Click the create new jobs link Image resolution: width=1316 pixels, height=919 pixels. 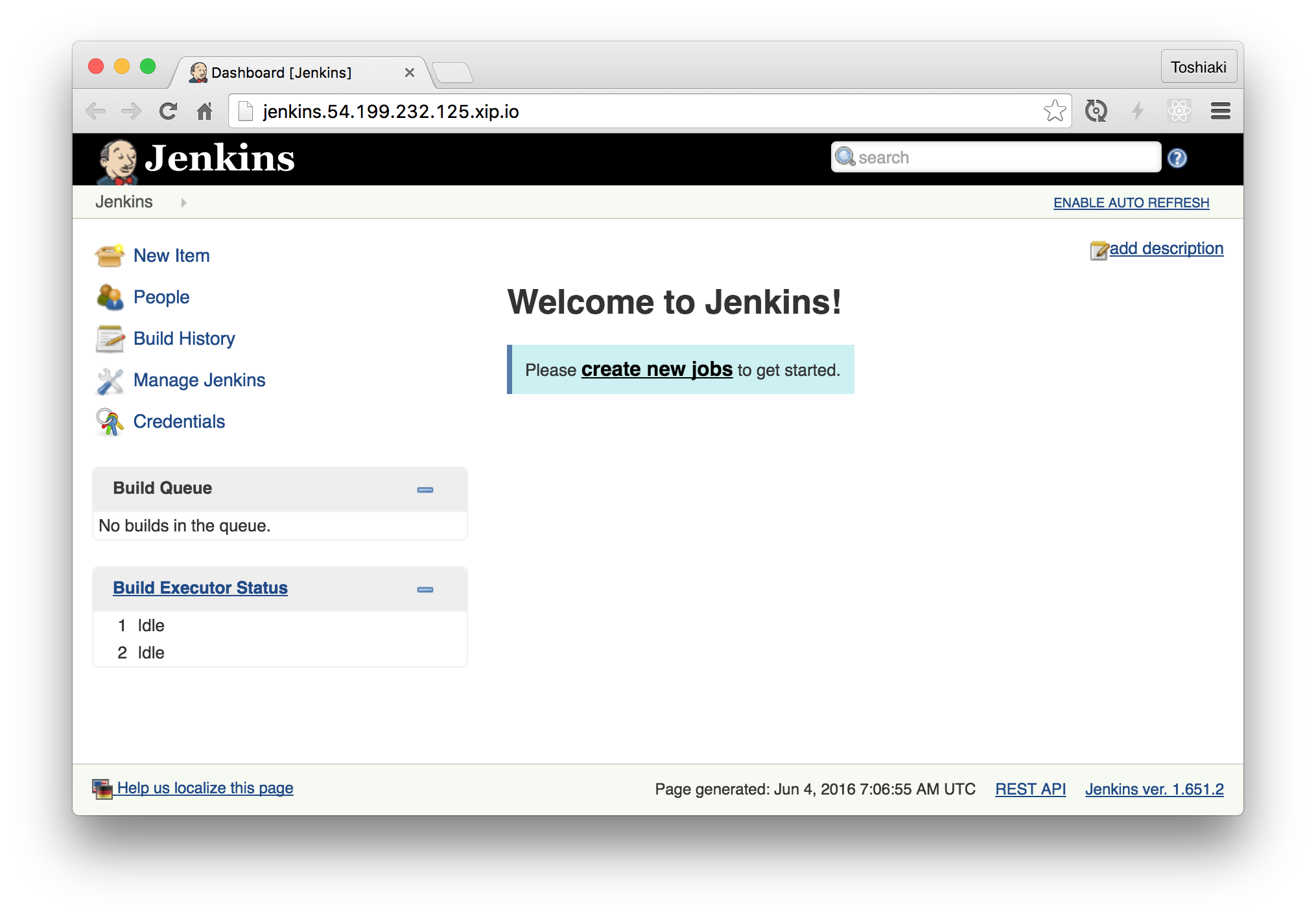click(x=656, y=369)
